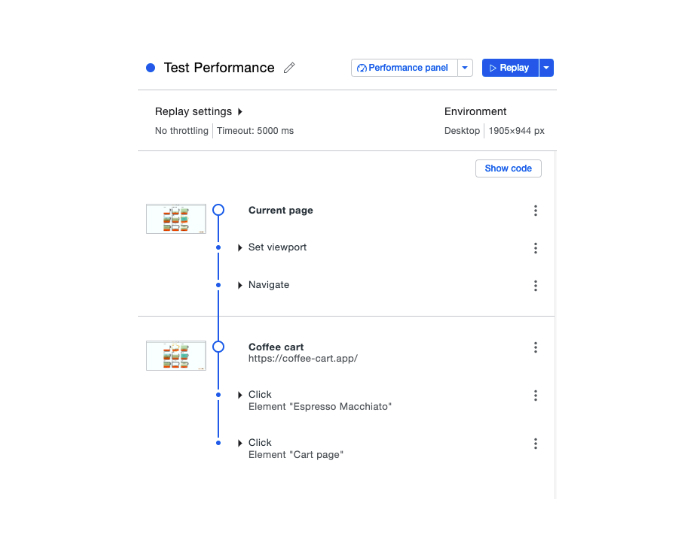Open three-dot menu for Cart page click
The height and width of the screenshot is (547, 690).
point(536,444)
